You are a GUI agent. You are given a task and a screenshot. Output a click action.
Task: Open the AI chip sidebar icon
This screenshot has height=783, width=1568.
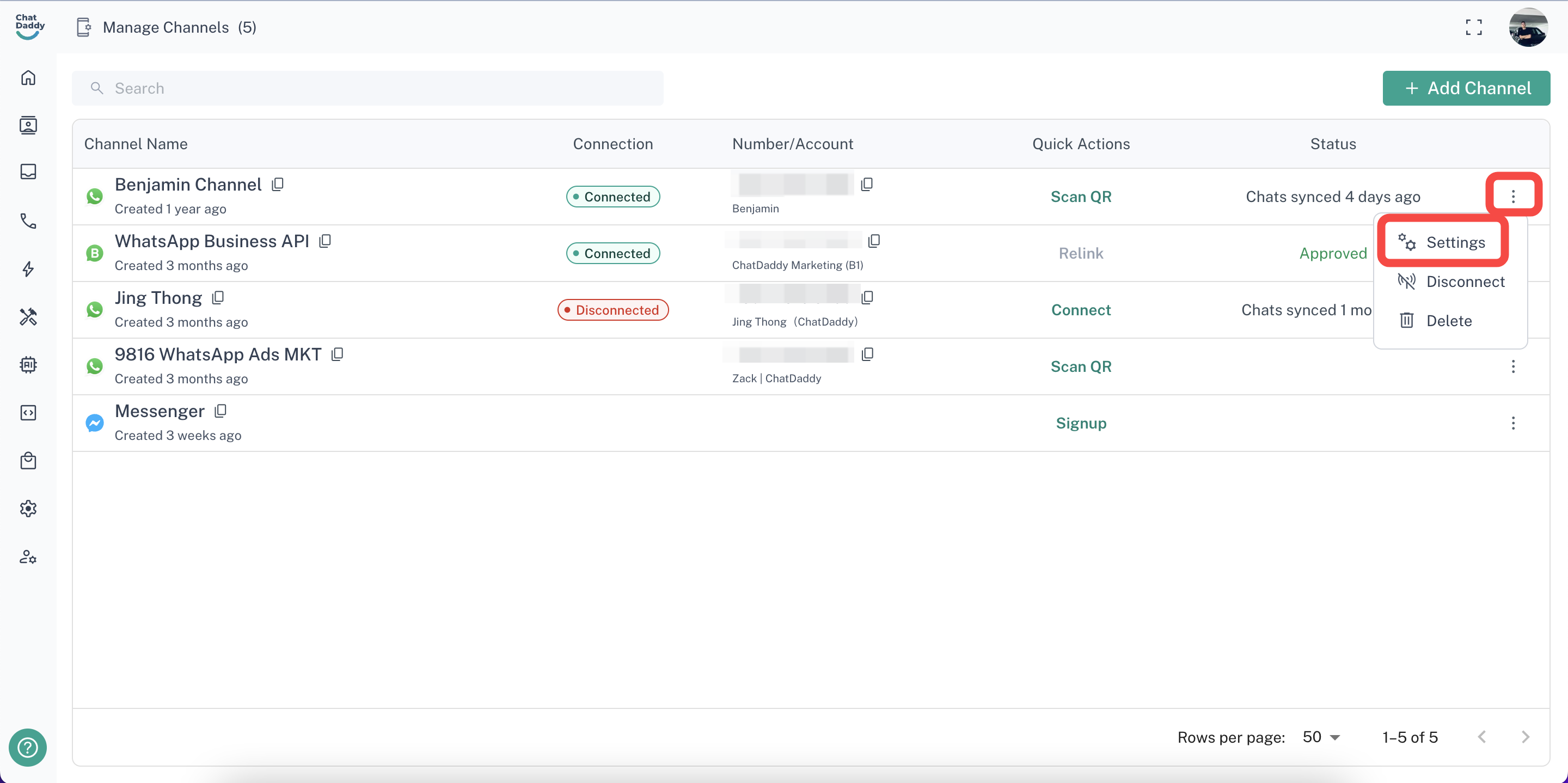coord(28,365)
